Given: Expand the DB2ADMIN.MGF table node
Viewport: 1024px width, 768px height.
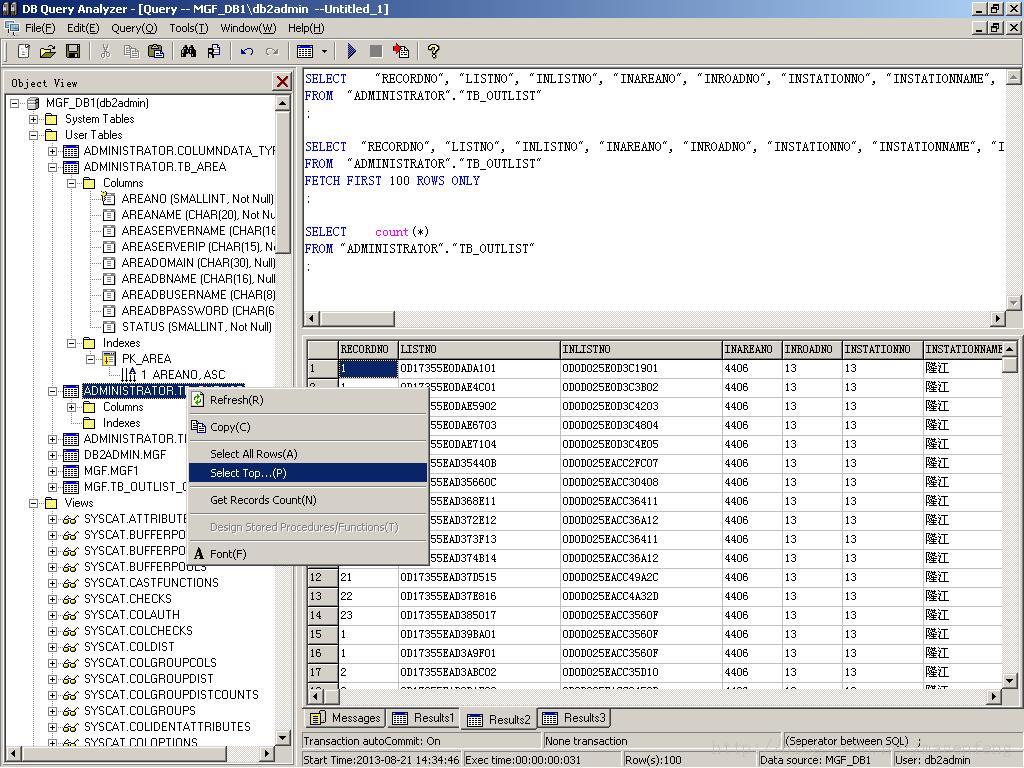Looking at the screenshot, I should click(x=52, y=455).
